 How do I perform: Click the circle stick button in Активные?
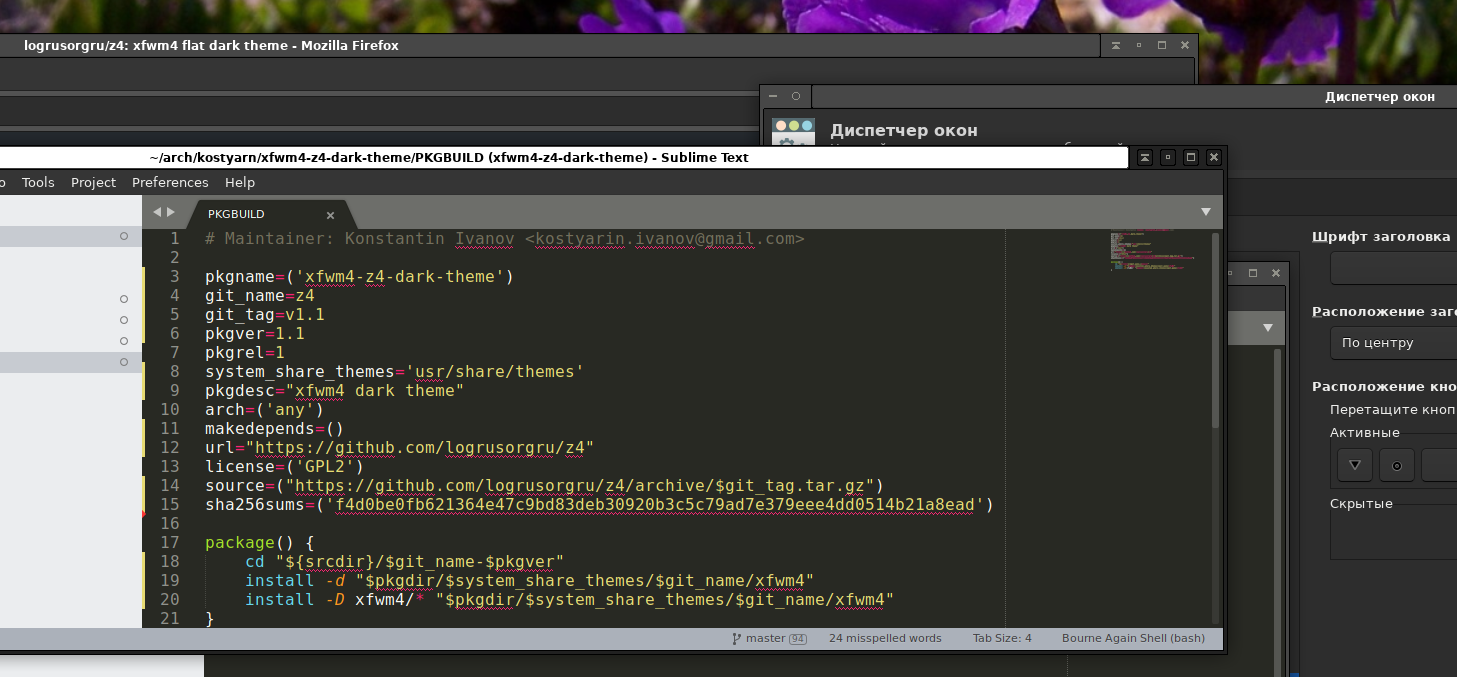coord(1397,465)
